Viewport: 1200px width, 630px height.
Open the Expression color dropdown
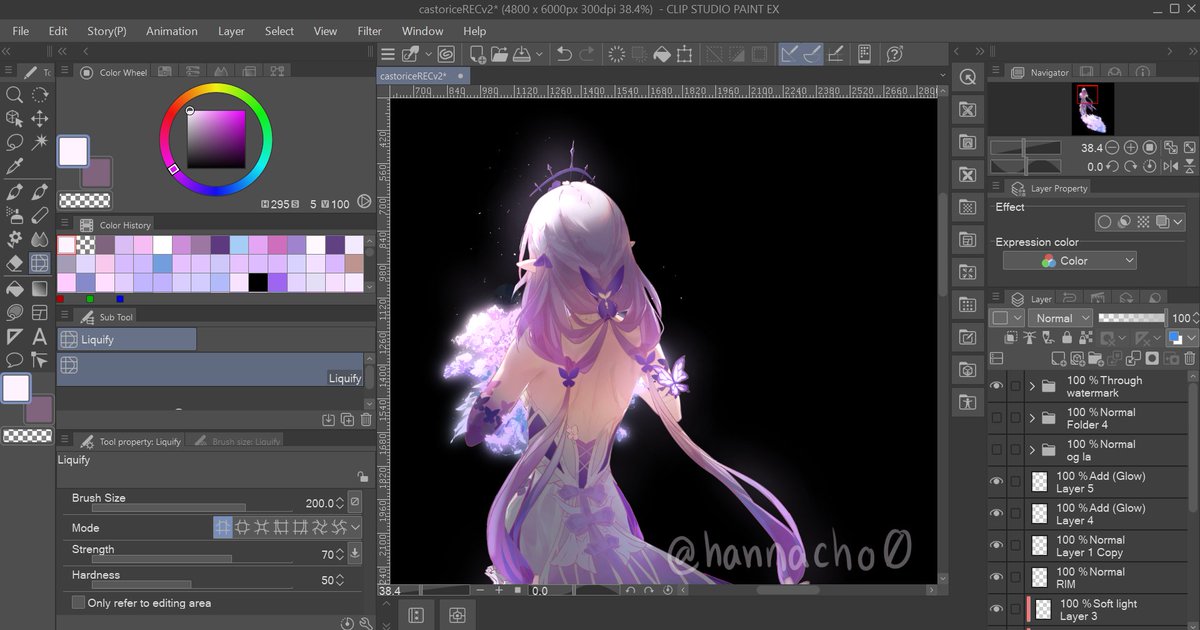point(1070,260)
